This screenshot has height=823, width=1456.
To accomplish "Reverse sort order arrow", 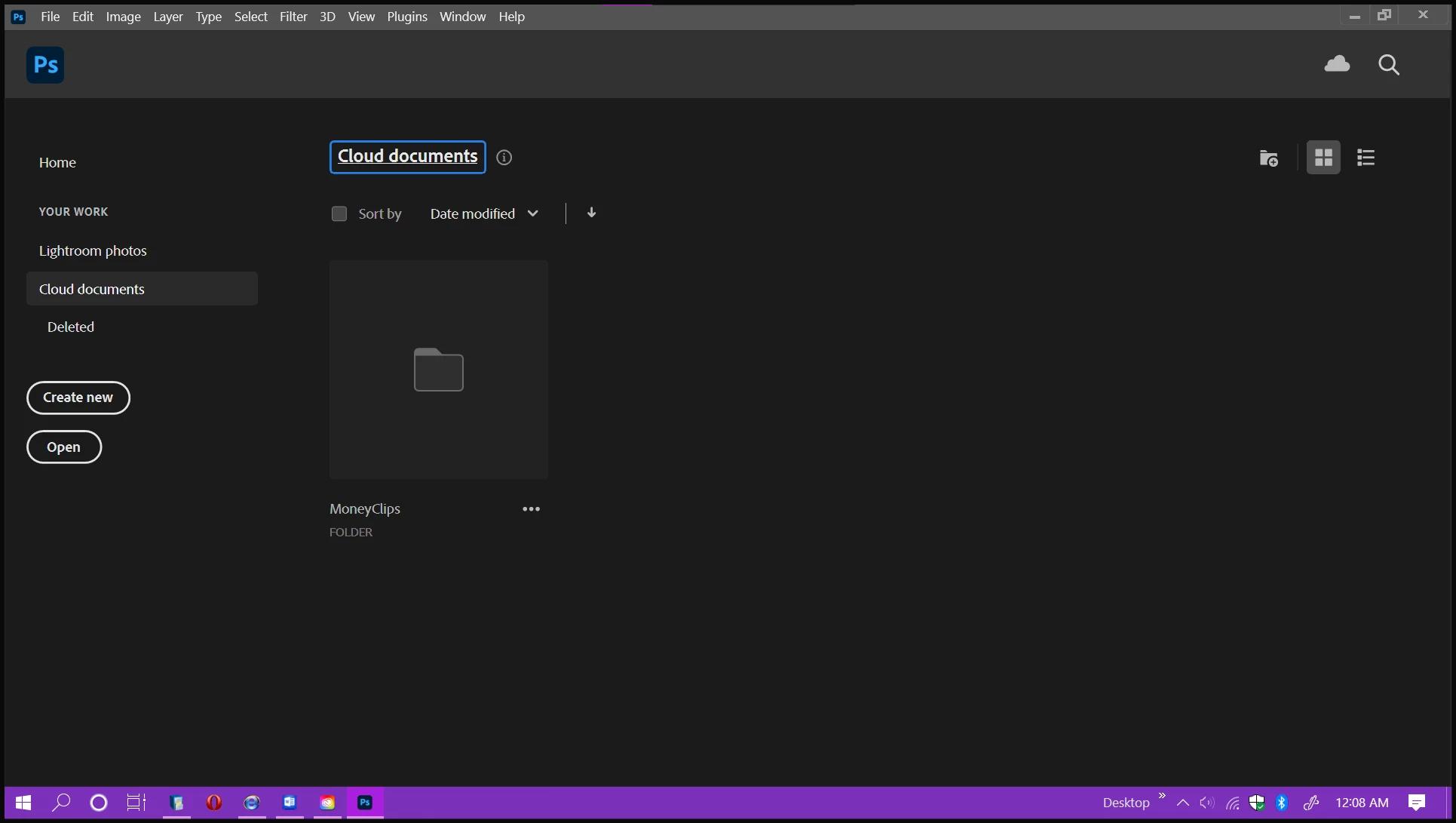I will (x=591, y=213).
